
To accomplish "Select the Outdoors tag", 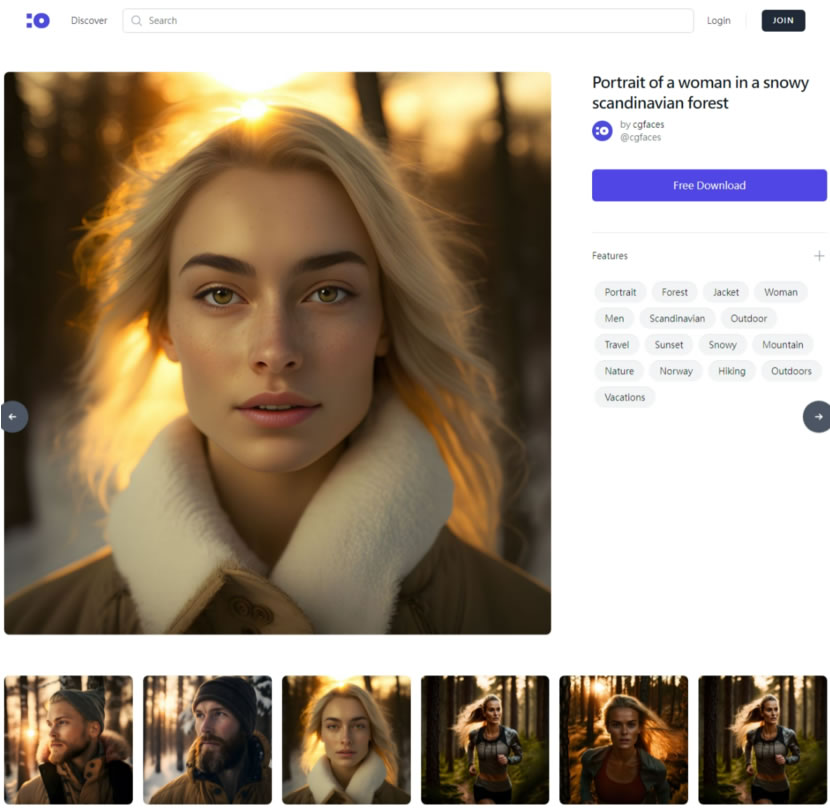I will point(791,371).
